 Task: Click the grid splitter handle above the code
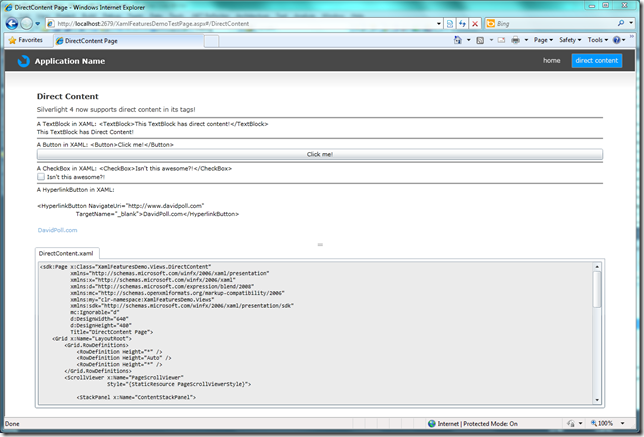tap(320, 244)
